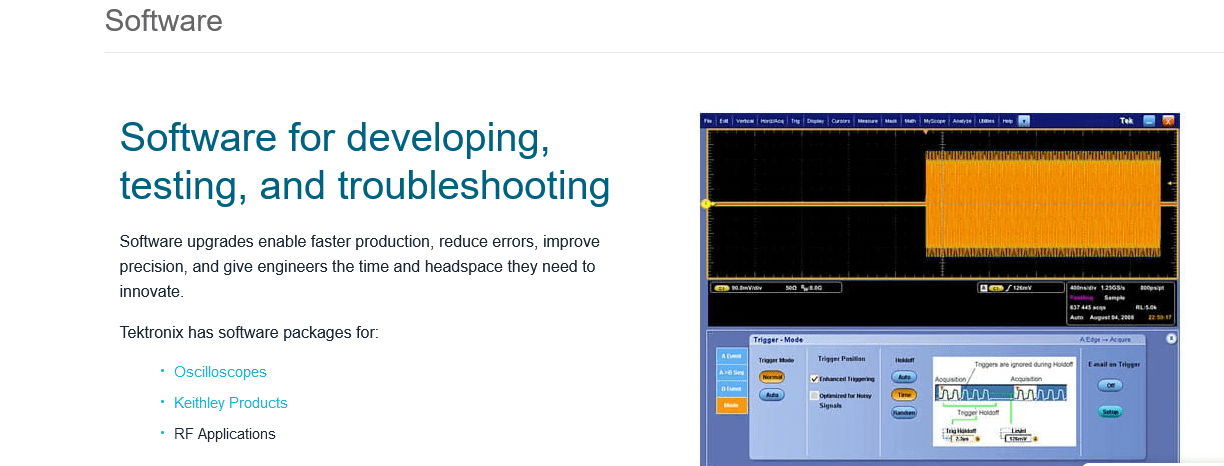Open the Math menu
Screen dimensions: 1224x466
click(x=910, y=120)
